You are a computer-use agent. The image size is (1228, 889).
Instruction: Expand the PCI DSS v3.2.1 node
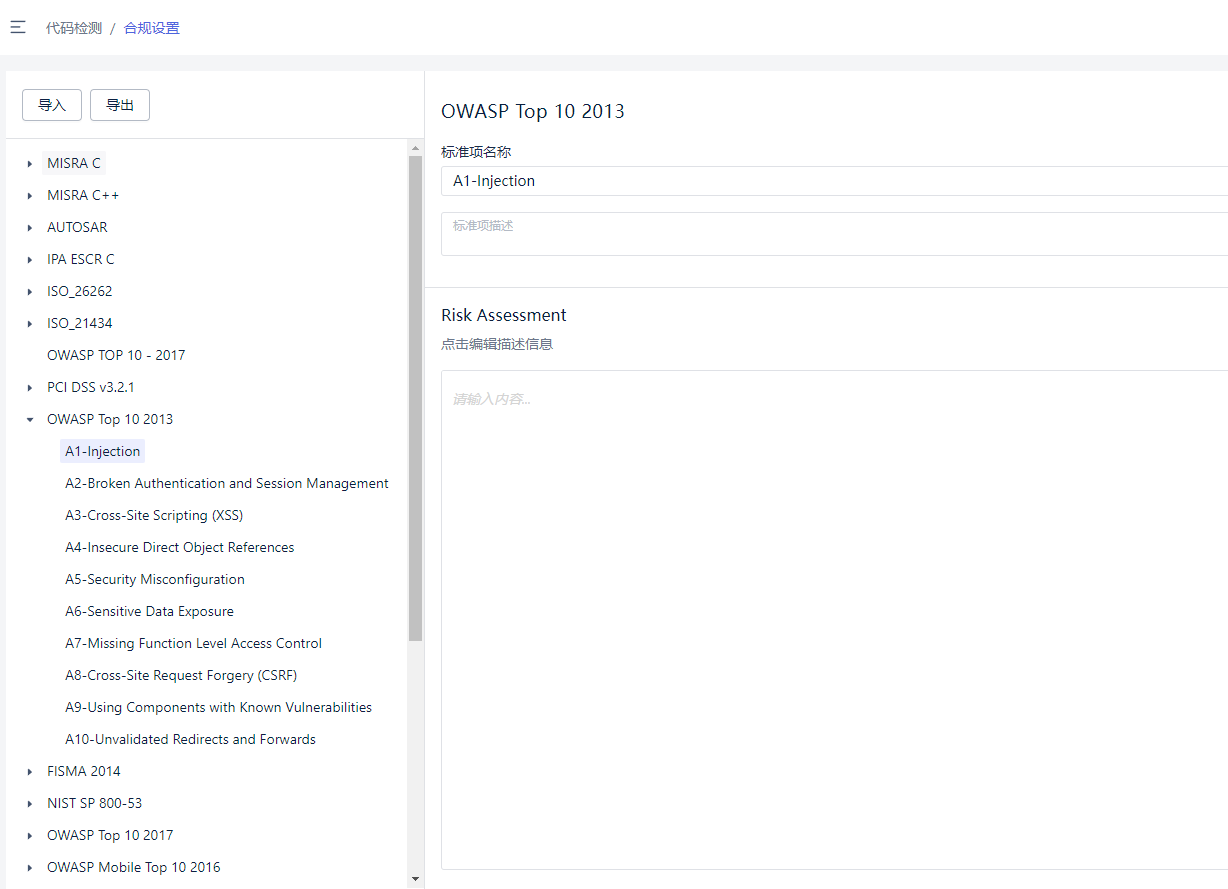pos(30,388)
